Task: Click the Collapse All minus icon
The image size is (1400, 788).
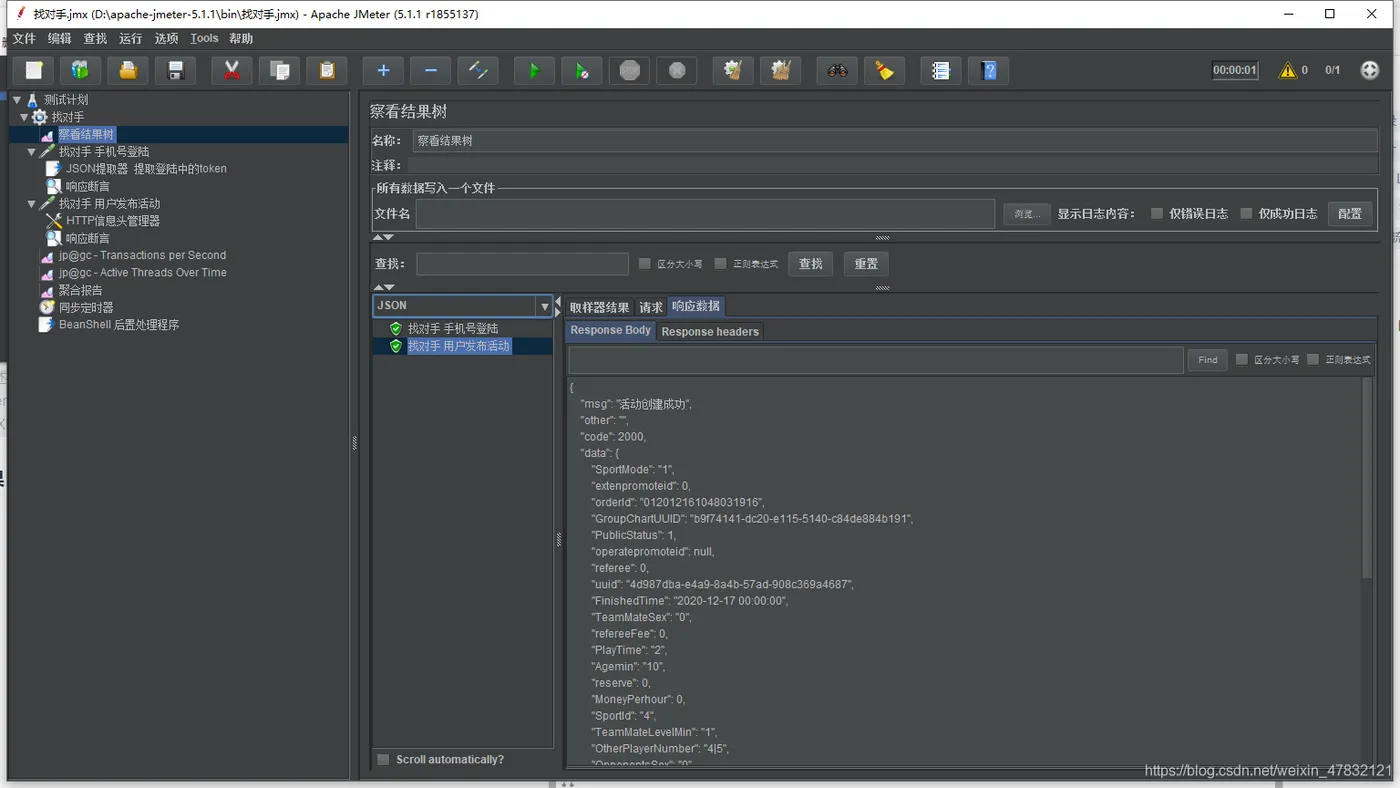Action: pyautogui.click(x=431, y=70)
